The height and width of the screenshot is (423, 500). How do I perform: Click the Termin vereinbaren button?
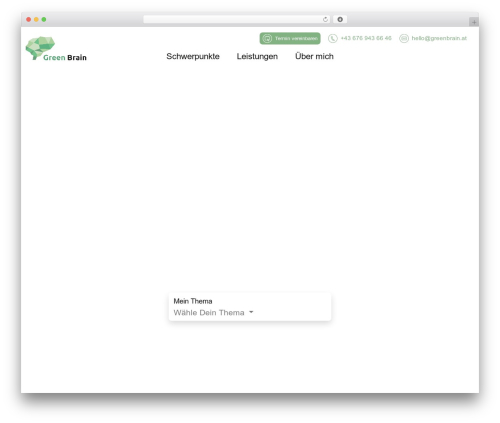290,38
